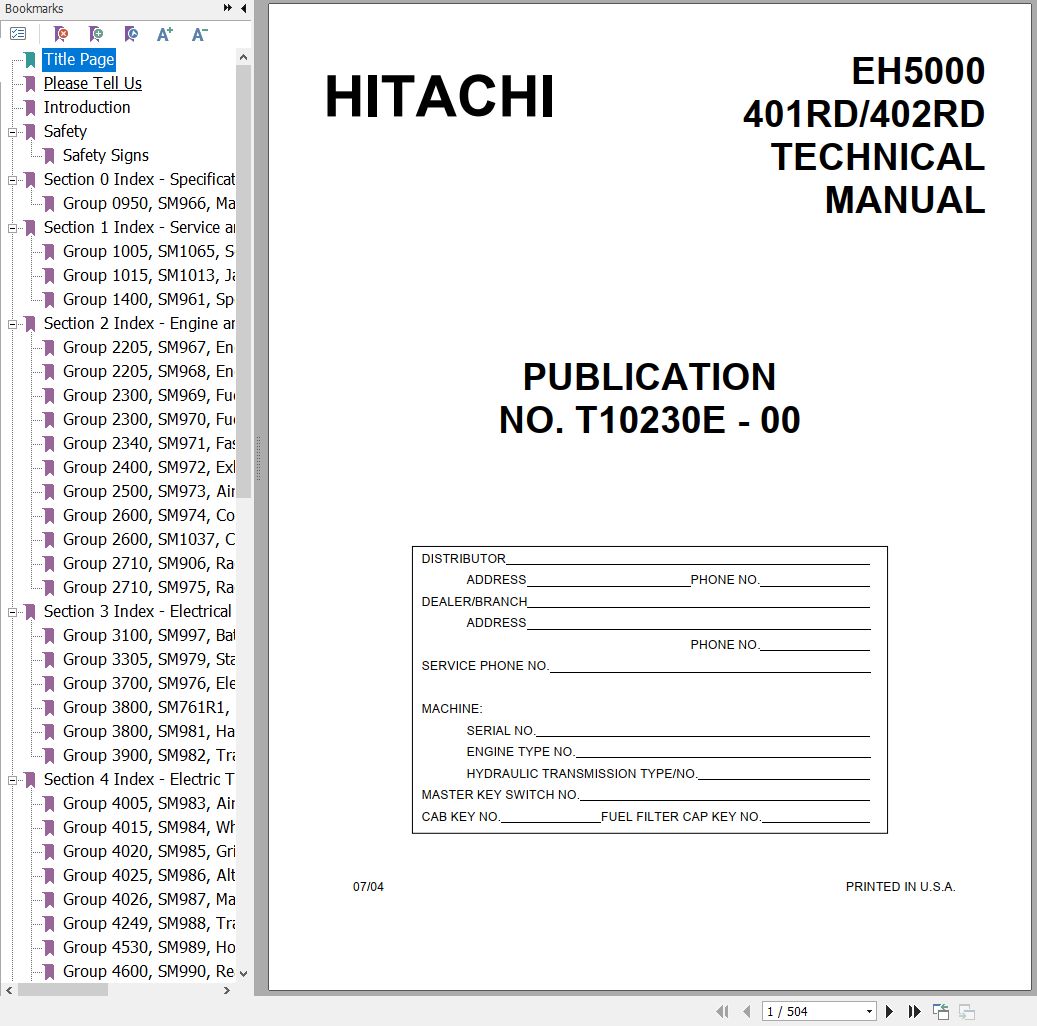Image resolution: width=1037 pixels, height=1026 pixels.
Task: Open Section 3 Index - Electrical bookmark
Action: 138,611
